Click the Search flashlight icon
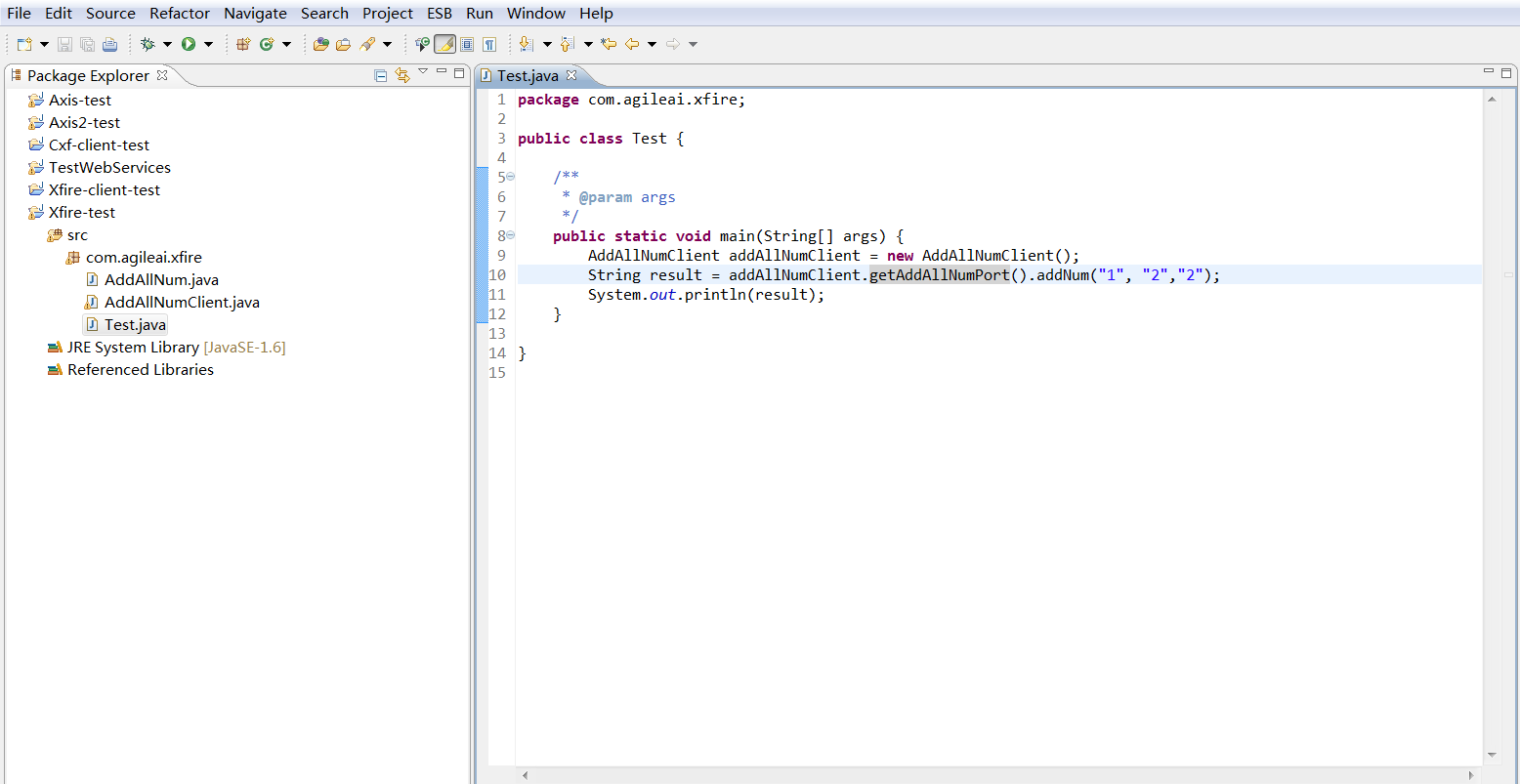The height and width of the screenshot is (784, 1520). (x=367, y=44)
